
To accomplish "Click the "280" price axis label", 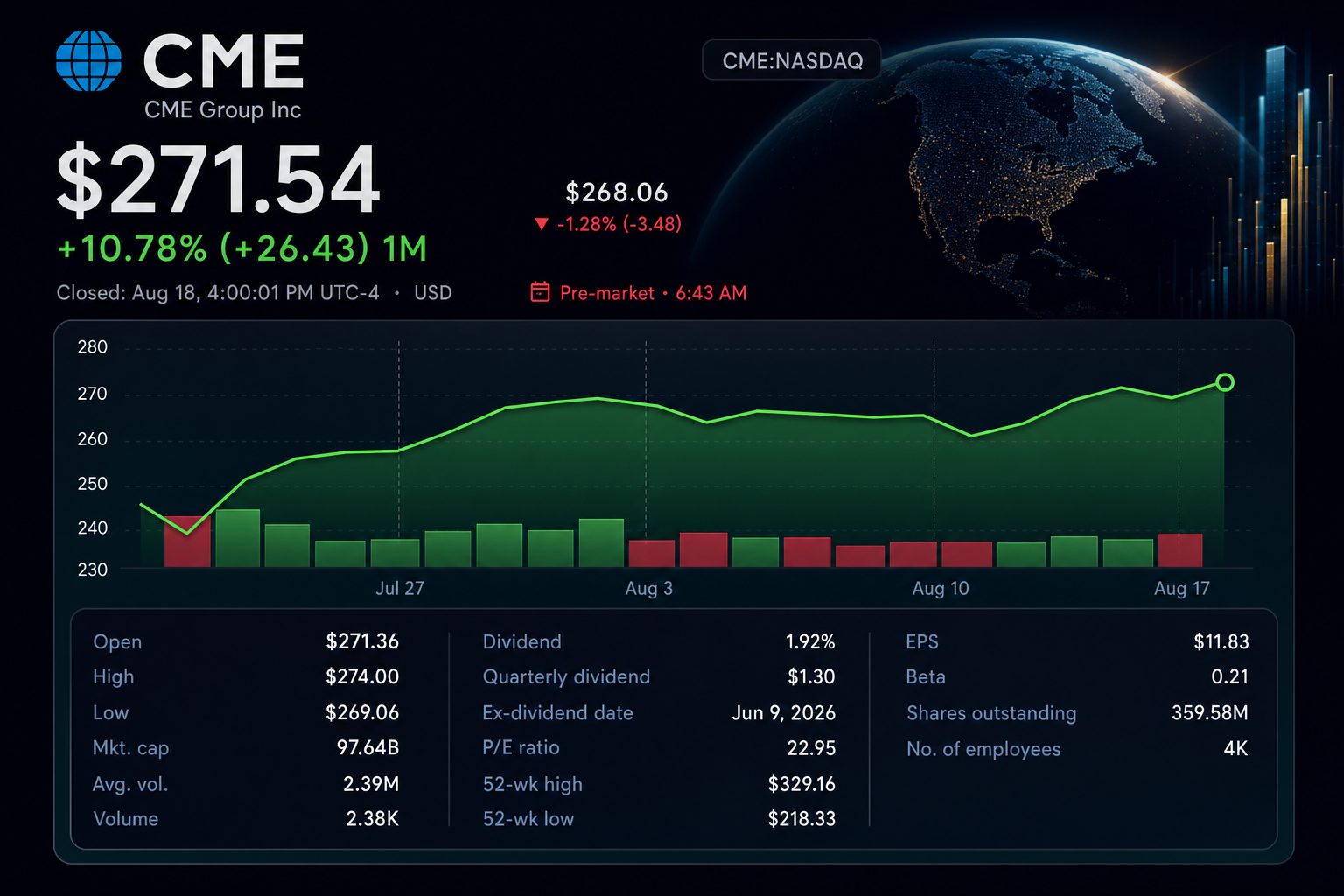I will point(93,347).
